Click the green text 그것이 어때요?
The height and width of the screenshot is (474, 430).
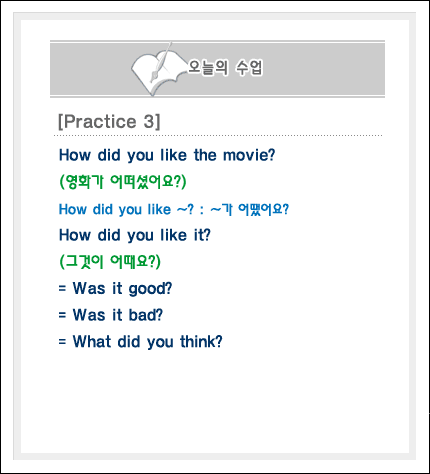[x=110, y=262]
